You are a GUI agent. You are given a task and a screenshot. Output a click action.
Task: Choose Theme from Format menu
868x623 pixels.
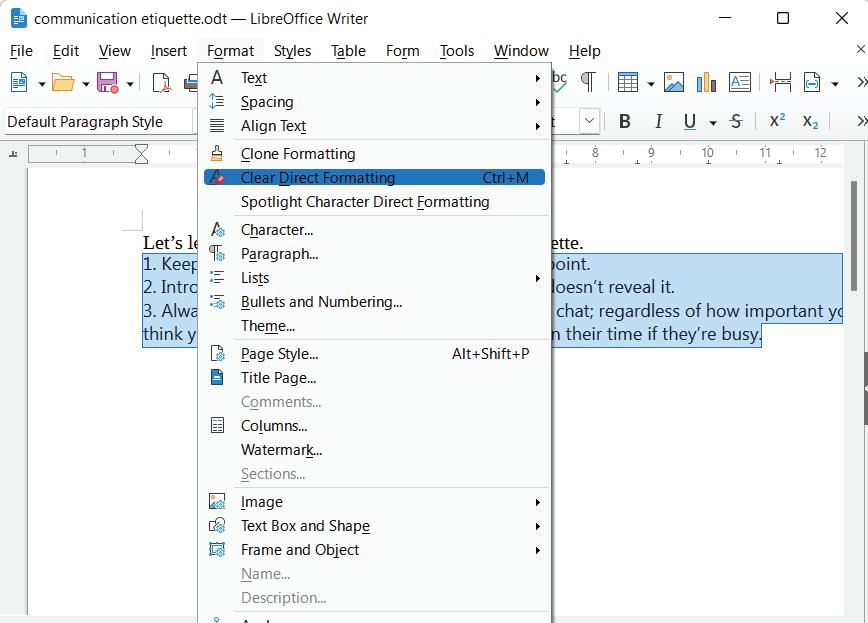pos(374,326)
